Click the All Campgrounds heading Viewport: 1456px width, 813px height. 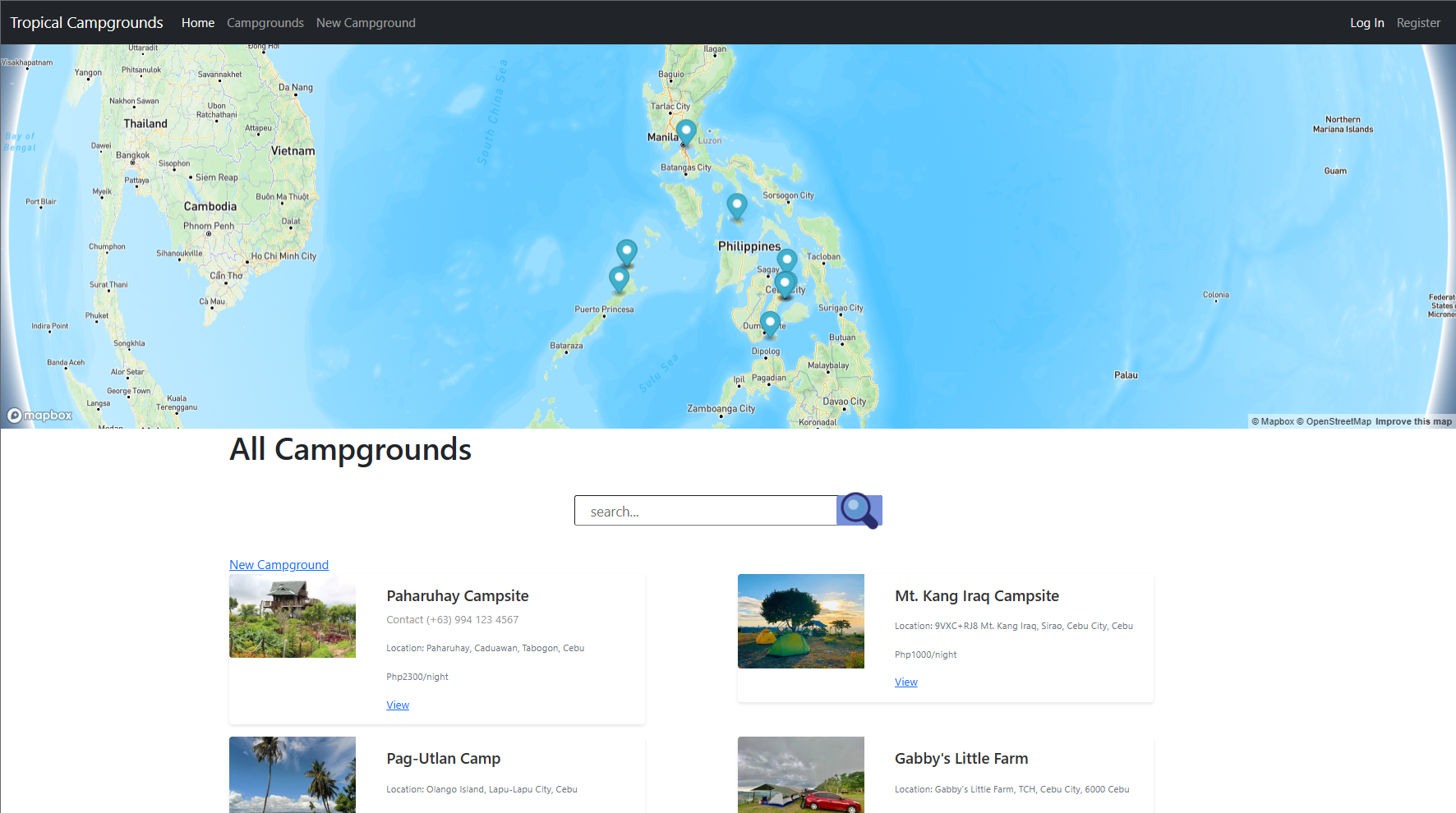coord(350,449)
